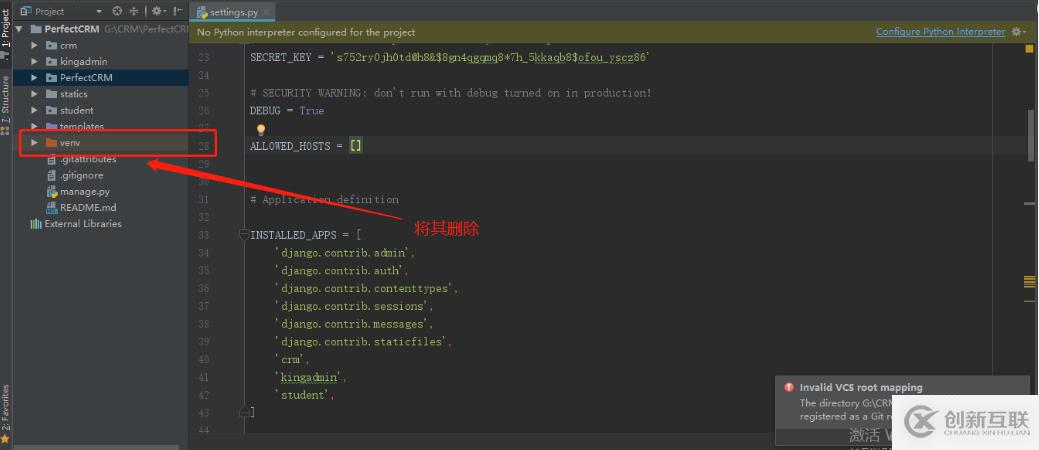
Task: Click the Configure Python Interpreter link
Action: [x=940, y=32]
